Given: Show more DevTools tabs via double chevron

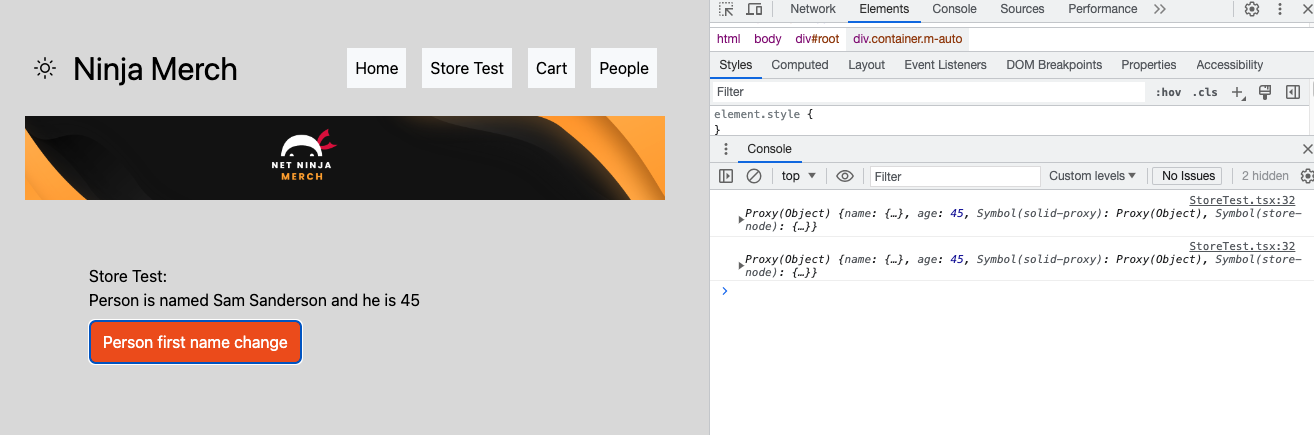Looking at the screenshot, I should (x=1160, y=9).
